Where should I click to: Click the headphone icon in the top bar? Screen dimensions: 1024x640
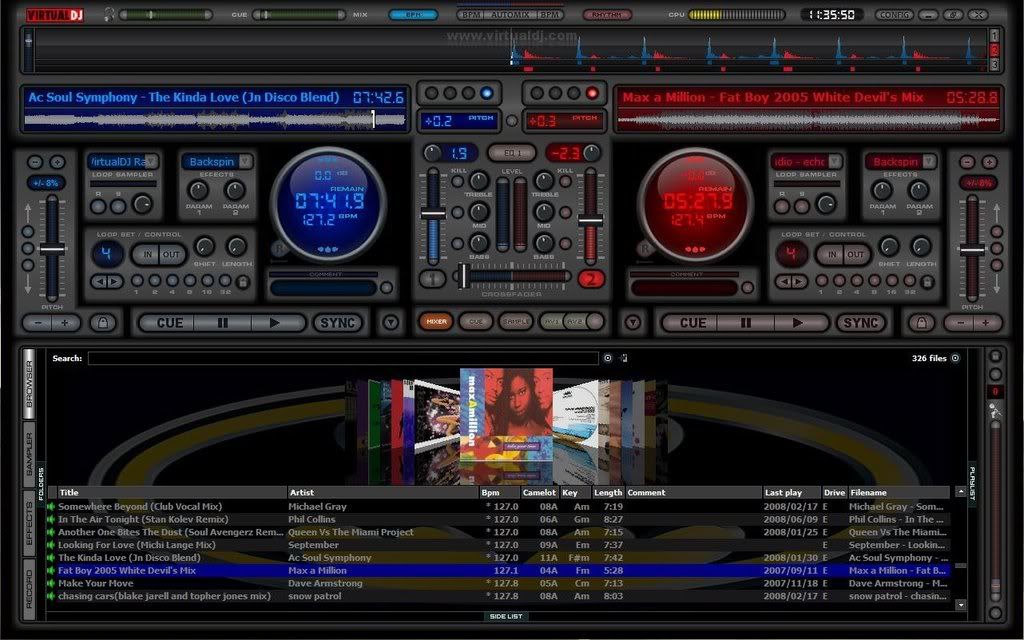point(109,14)
